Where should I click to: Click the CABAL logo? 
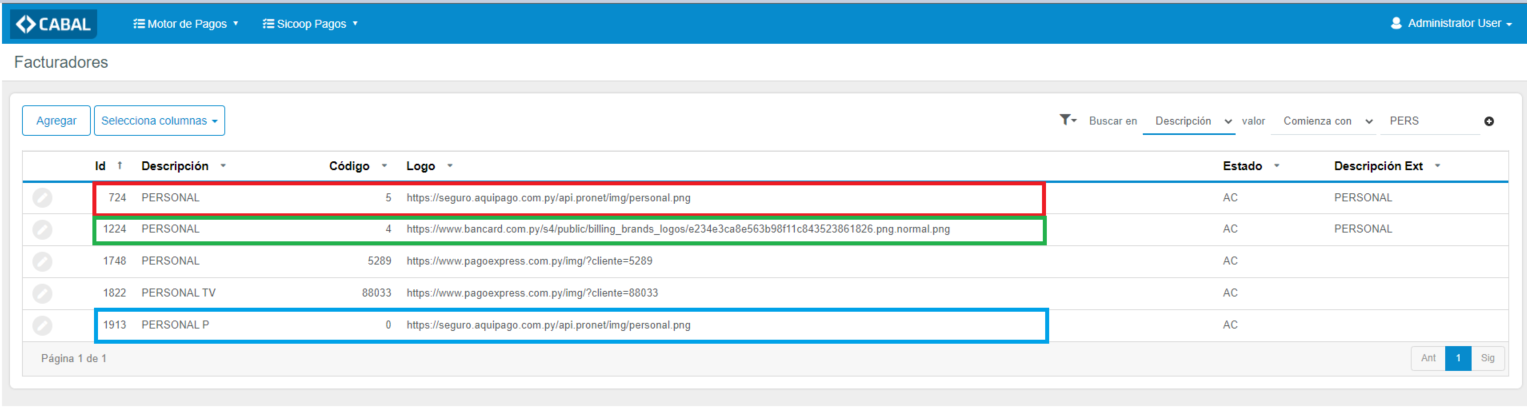coord(53,23)
